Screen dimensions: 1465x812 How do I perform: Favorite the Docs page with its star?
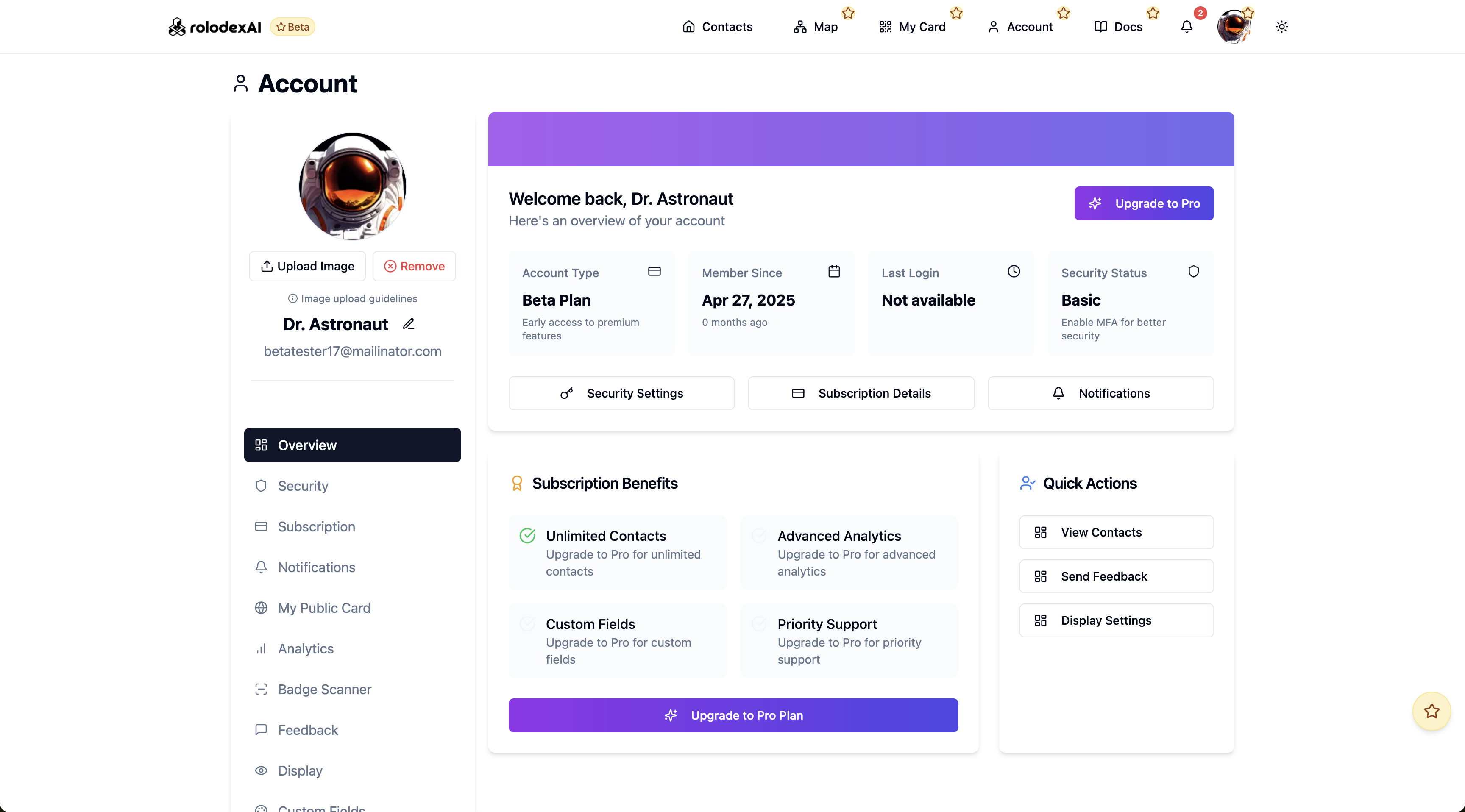(x=1153, y=14)
